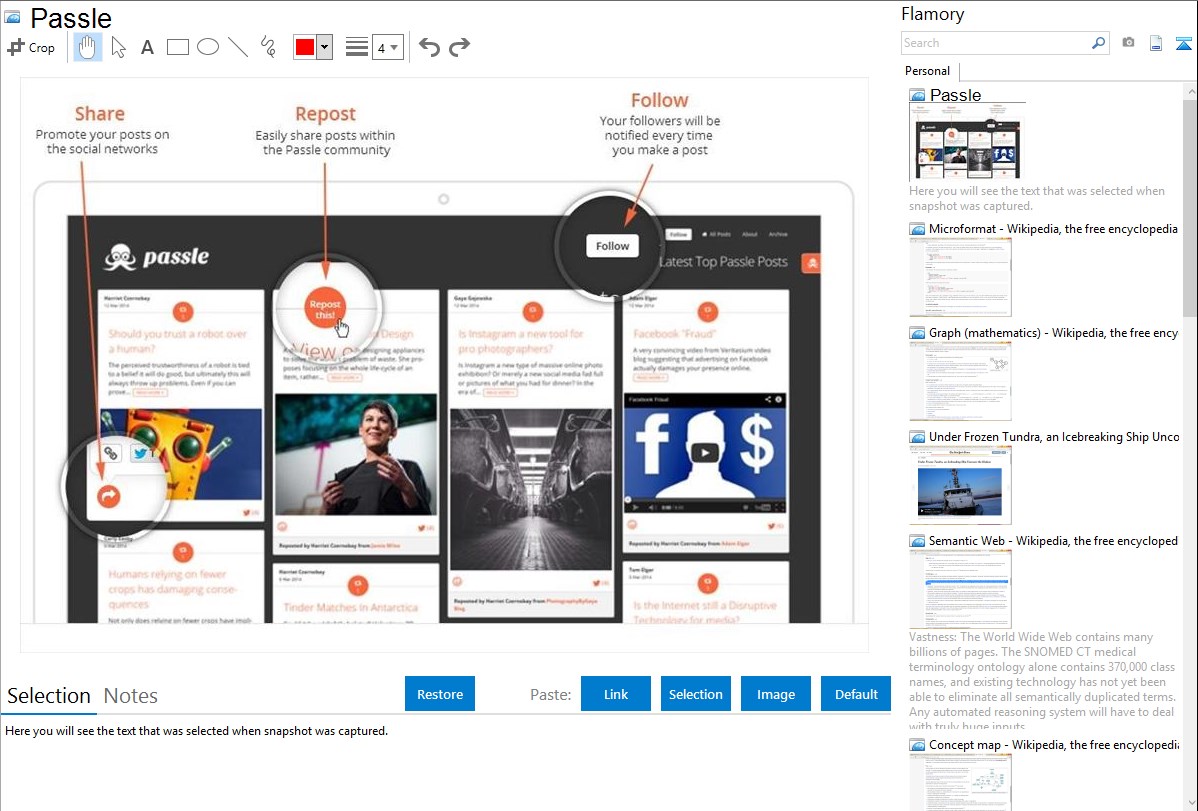Screen dimensions: 1198x811
Task: Switch to the Notes tab
Action: pos(131,696)
